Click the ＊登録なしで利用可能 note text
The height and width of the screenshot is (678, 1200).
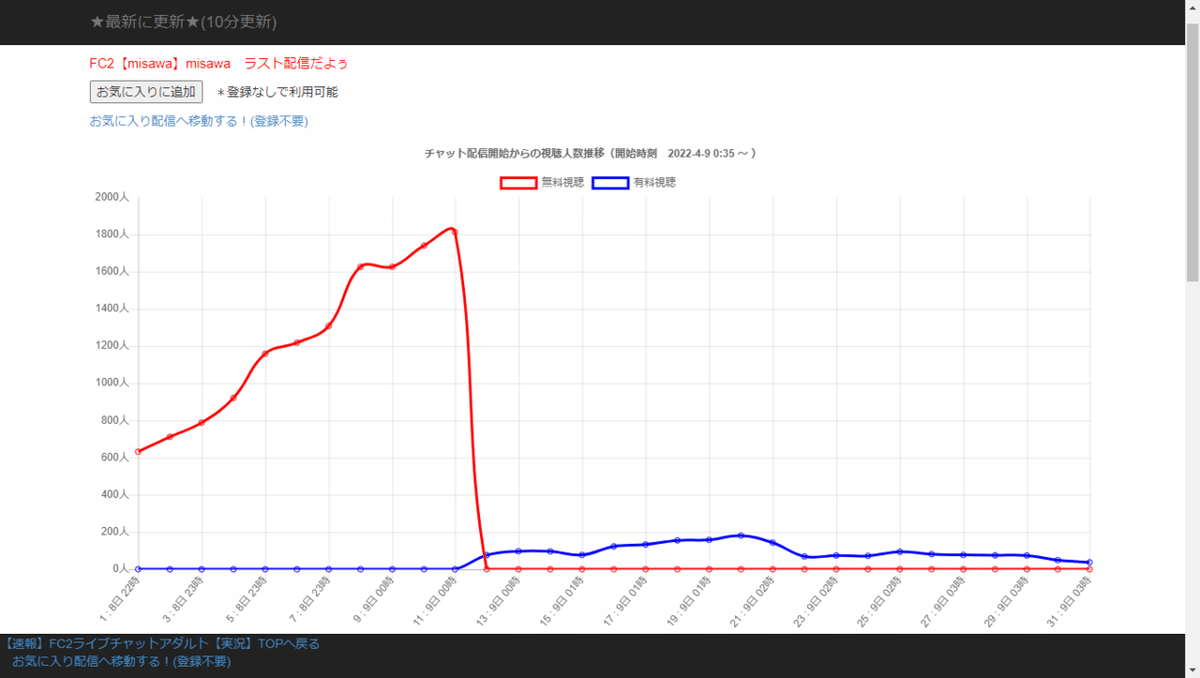point(277,92)
